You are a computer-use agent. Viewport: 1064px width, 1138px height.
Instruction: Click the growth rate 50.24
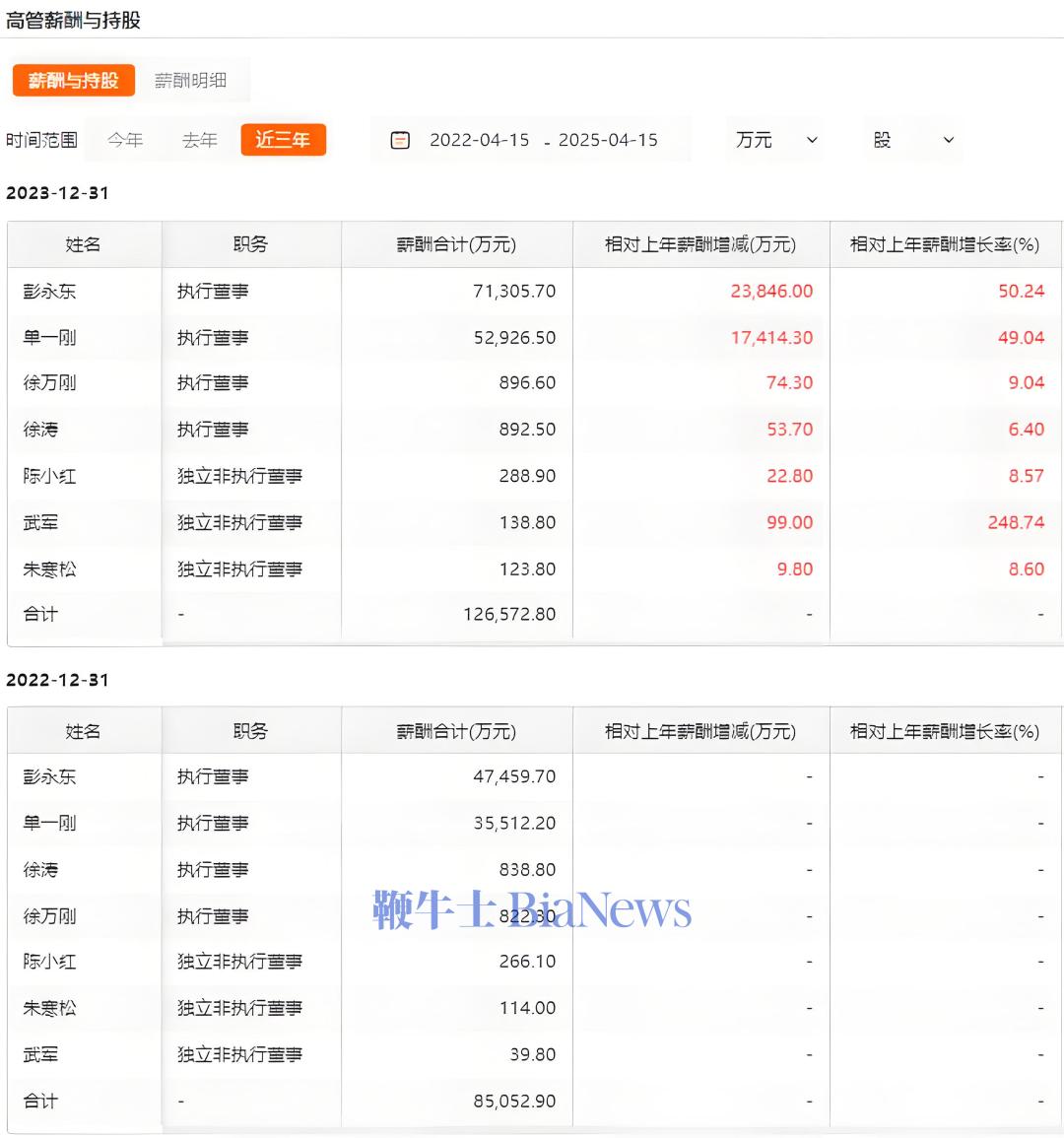pos(1022,291)
